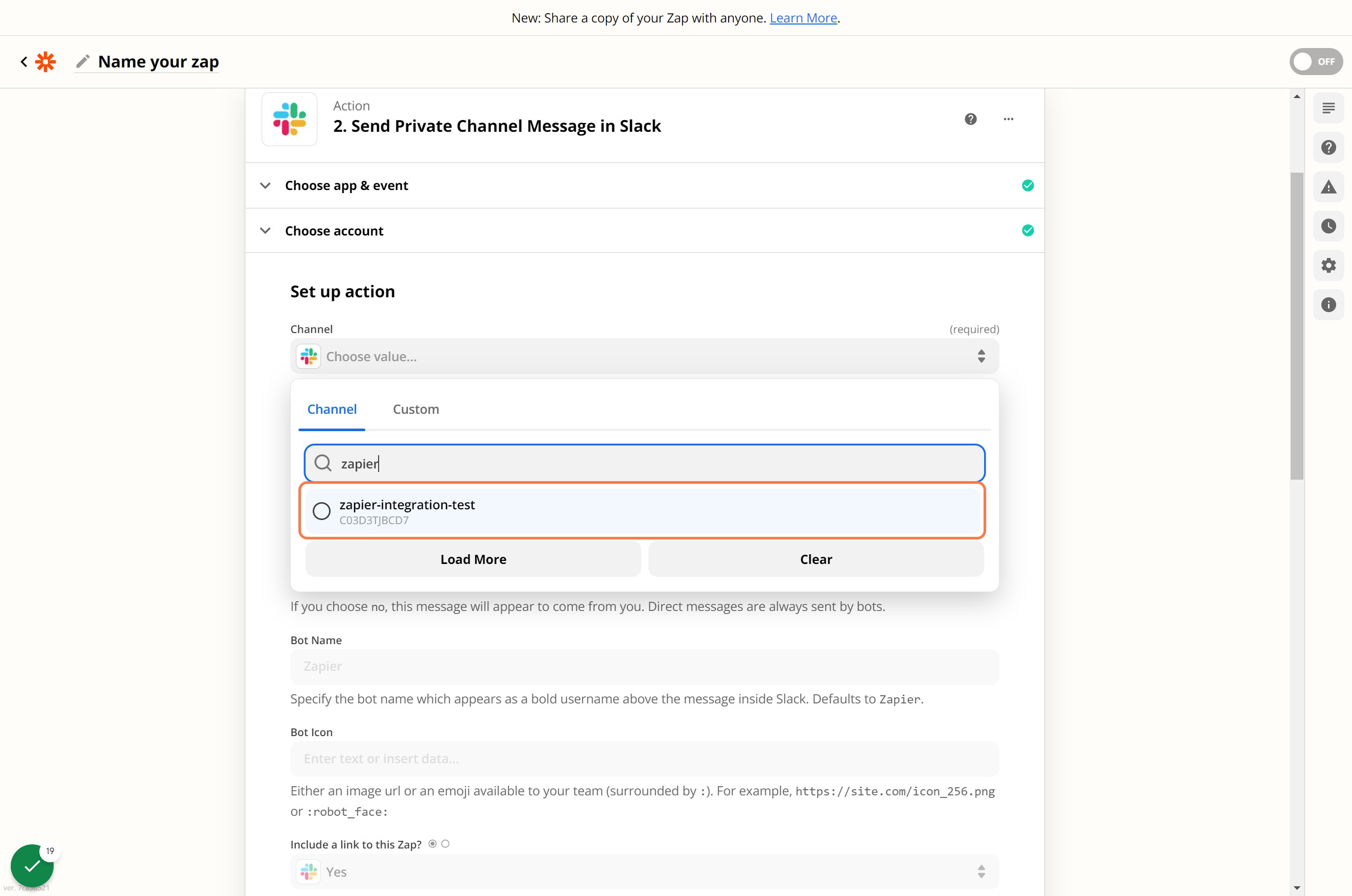
Task: Go back using the left arrow
Action: (24, 62)
